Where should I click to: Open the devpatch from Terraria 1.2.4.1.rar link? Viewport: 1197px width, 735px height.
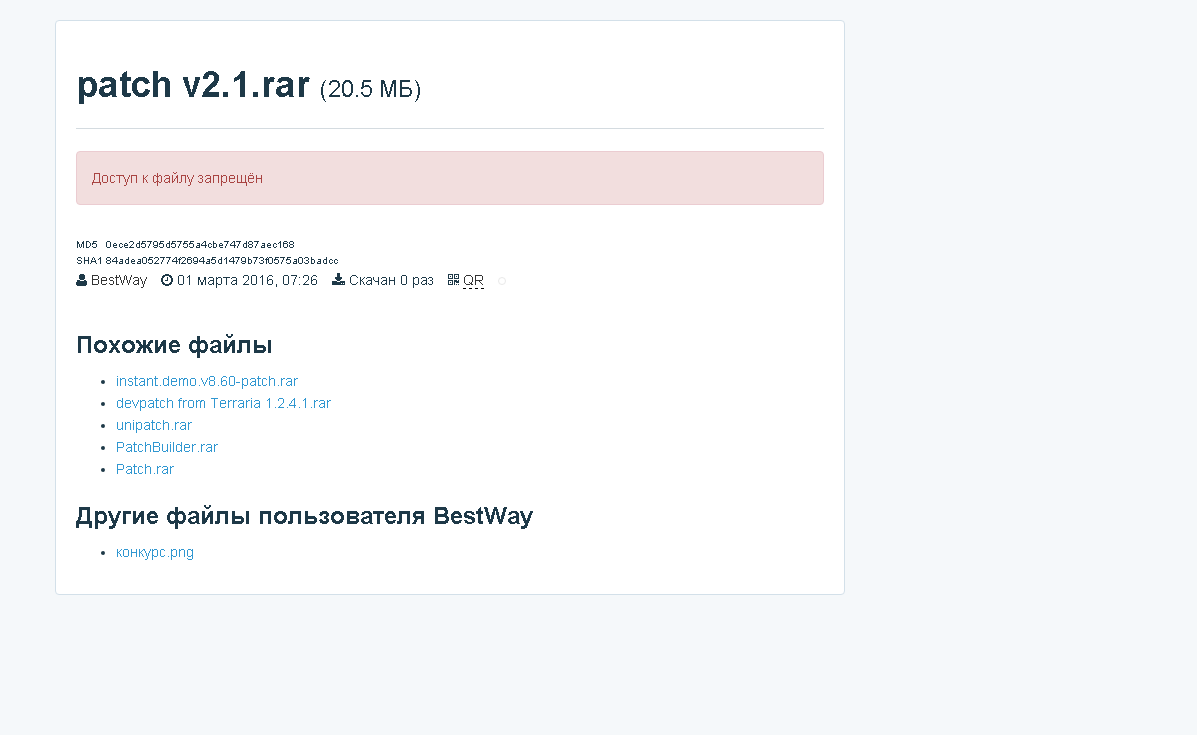pos(223,403)
